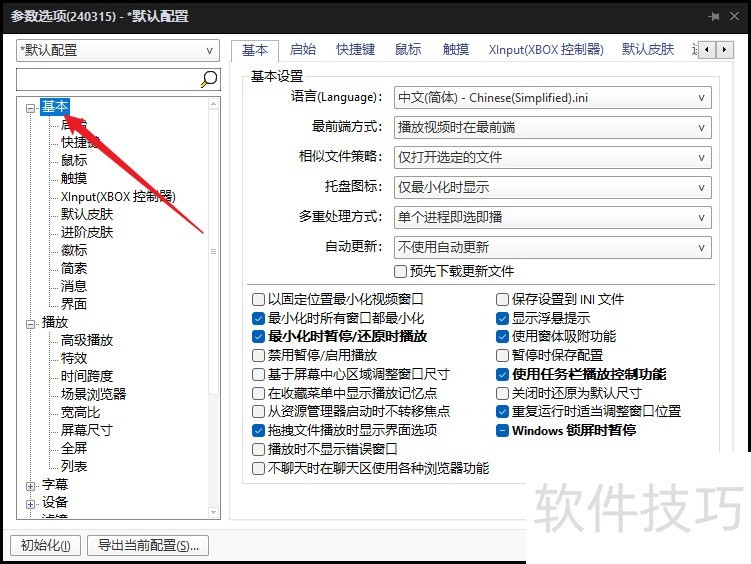
Task: Click the search magnifier icon
Action: point(209,79)
